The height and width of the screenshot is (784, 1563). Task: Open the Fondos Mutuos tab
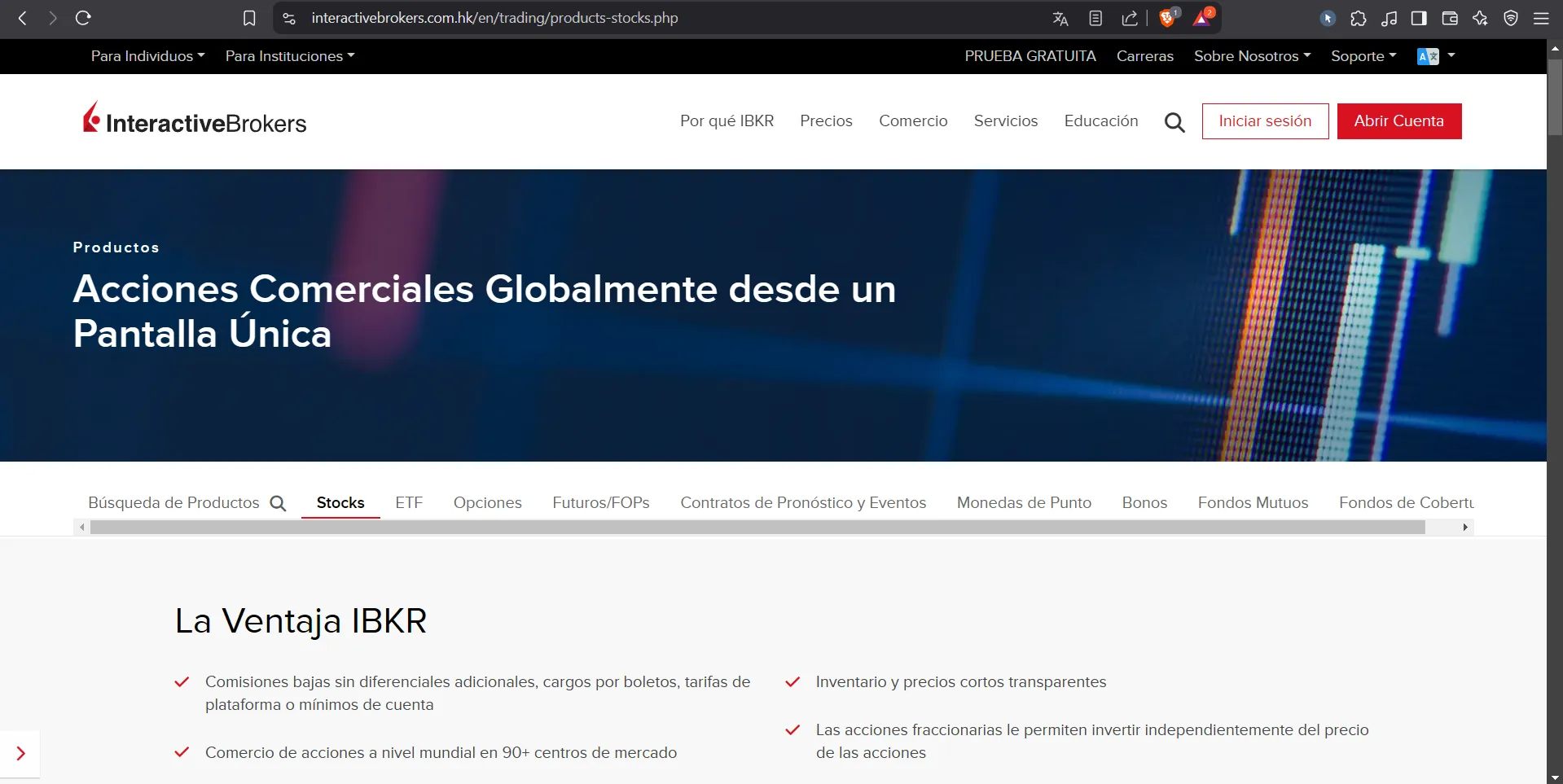(1253, 503)
